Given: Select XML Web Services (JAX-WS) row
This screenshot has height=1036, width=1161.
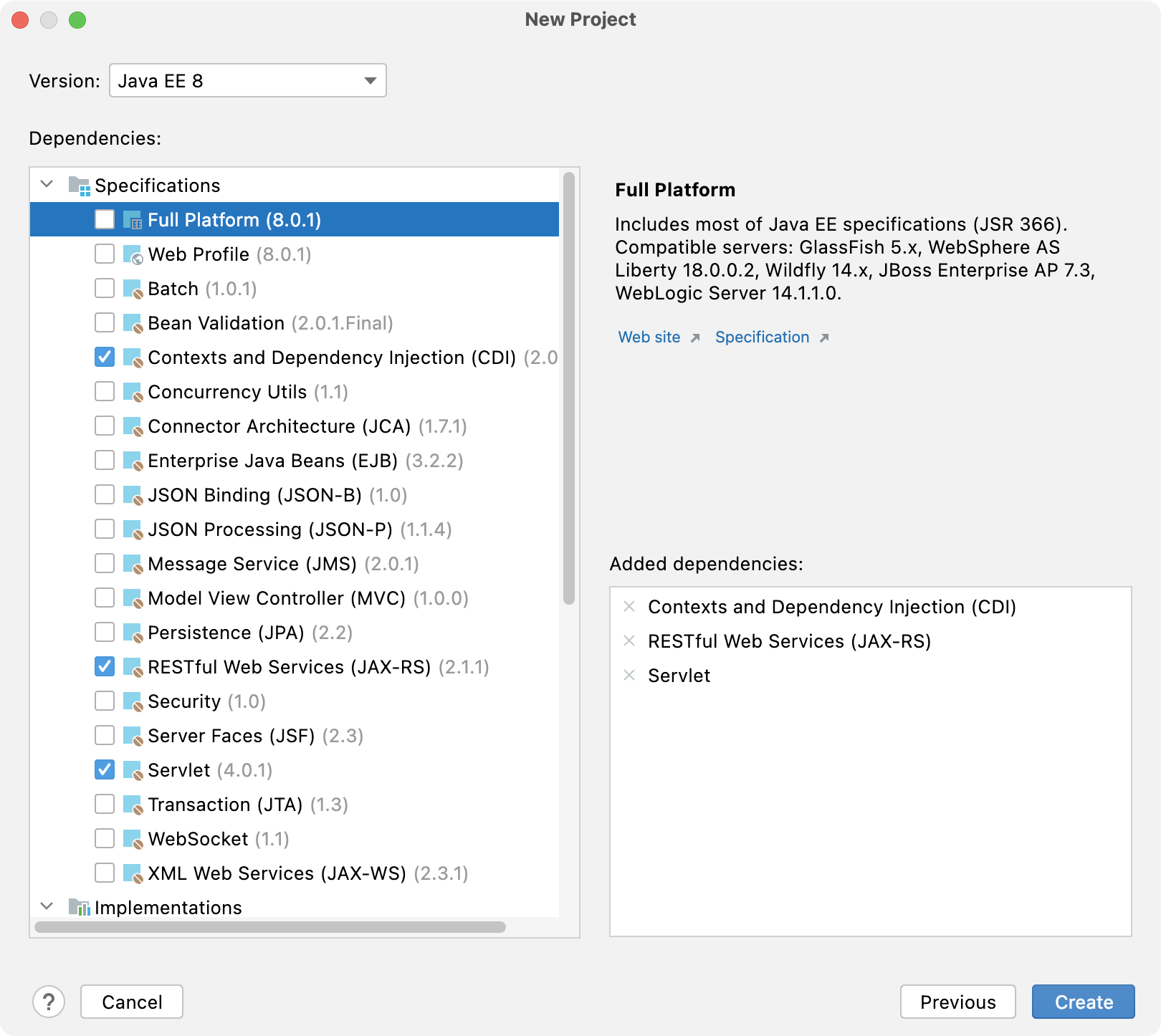Looking at the screenshot, I should (x=295, y=873).
